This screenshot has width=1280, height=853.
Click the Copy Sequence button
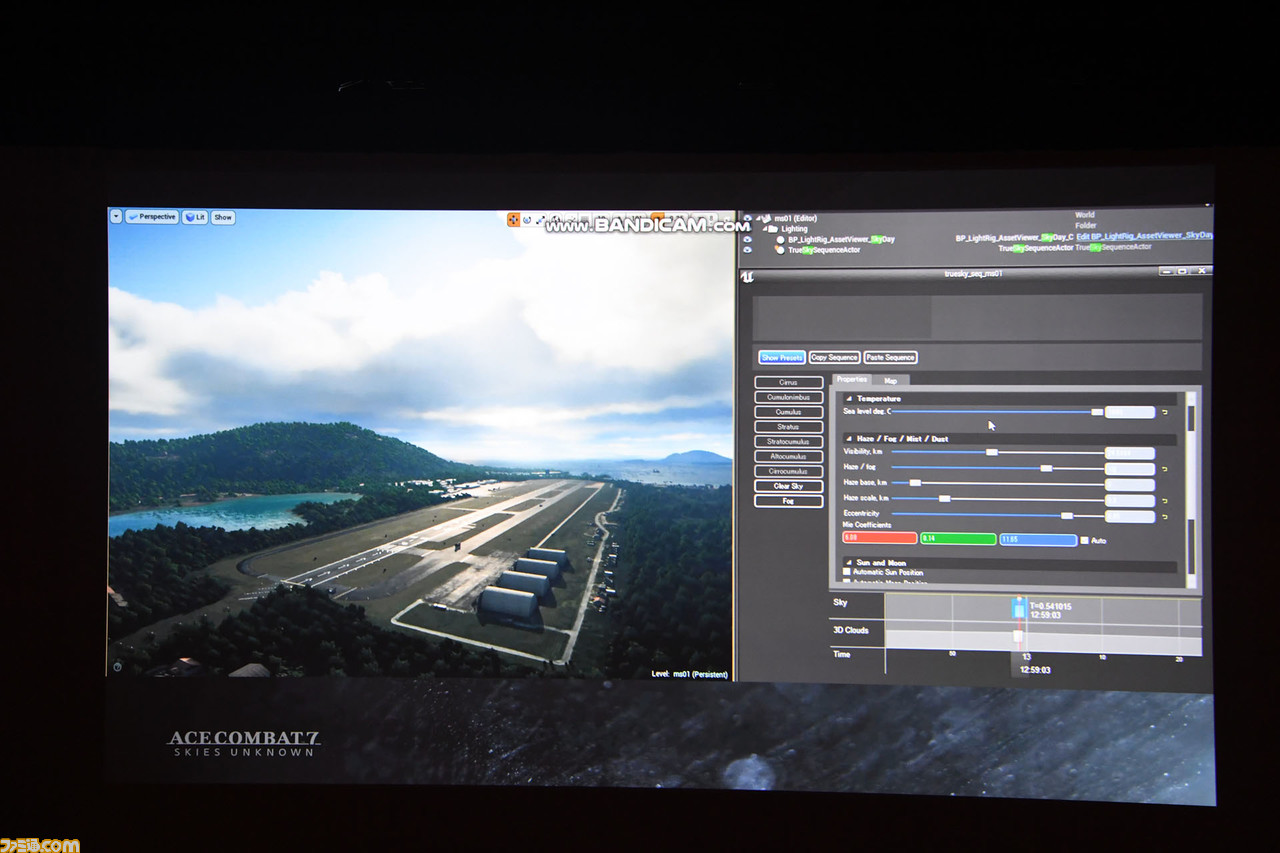[x=834, y=357]
